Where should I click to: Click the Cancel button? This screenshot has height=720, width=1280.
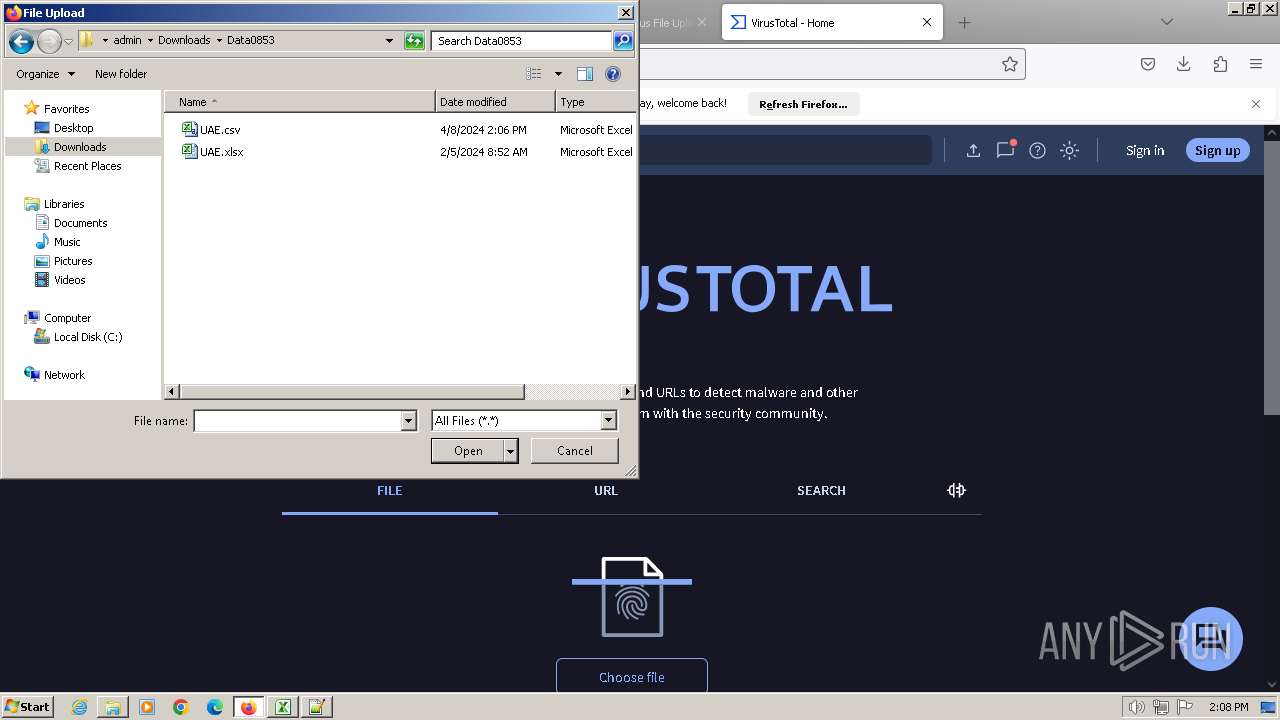point(575,451)
